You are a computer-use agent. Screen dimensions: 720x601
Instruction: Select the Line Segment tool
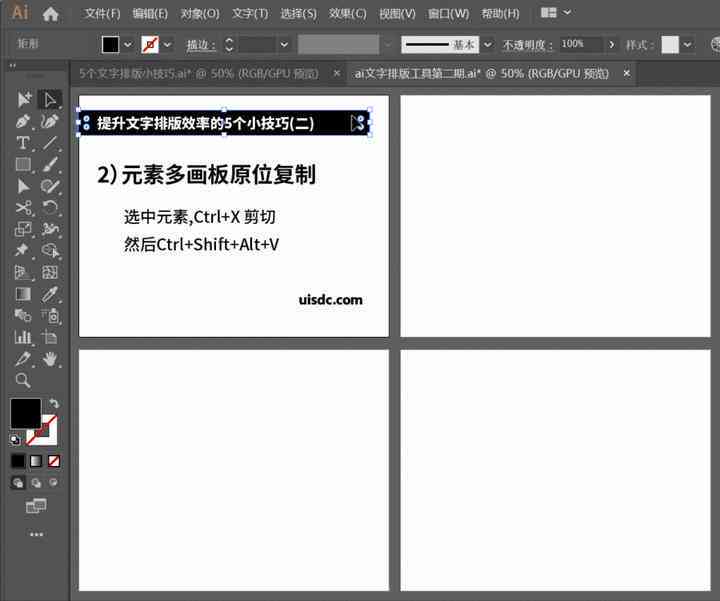tap(50, 143)
